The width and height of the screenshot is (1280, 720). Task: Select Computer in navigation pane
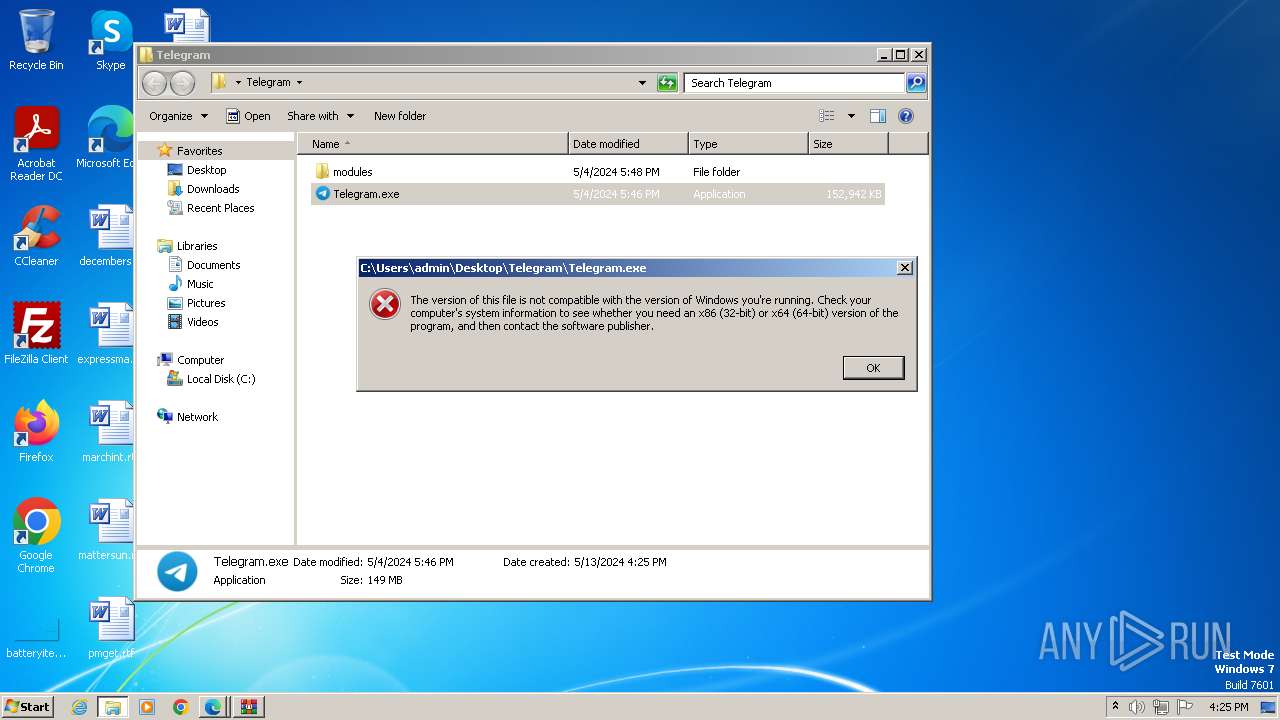point(200,360)
